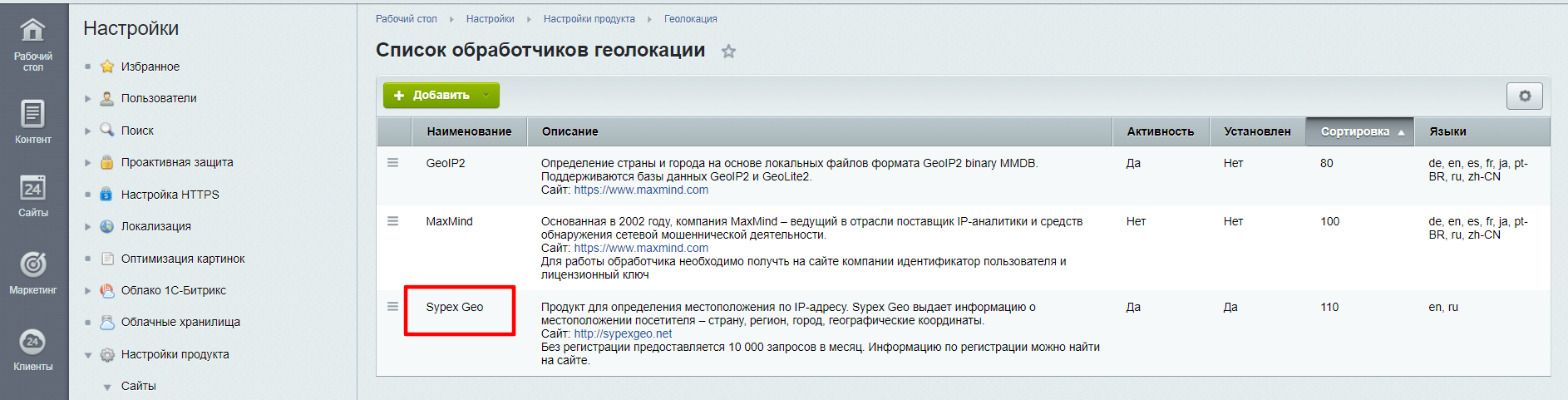Open the Контент section icon

pyautogui.click(x=32, y=114)
